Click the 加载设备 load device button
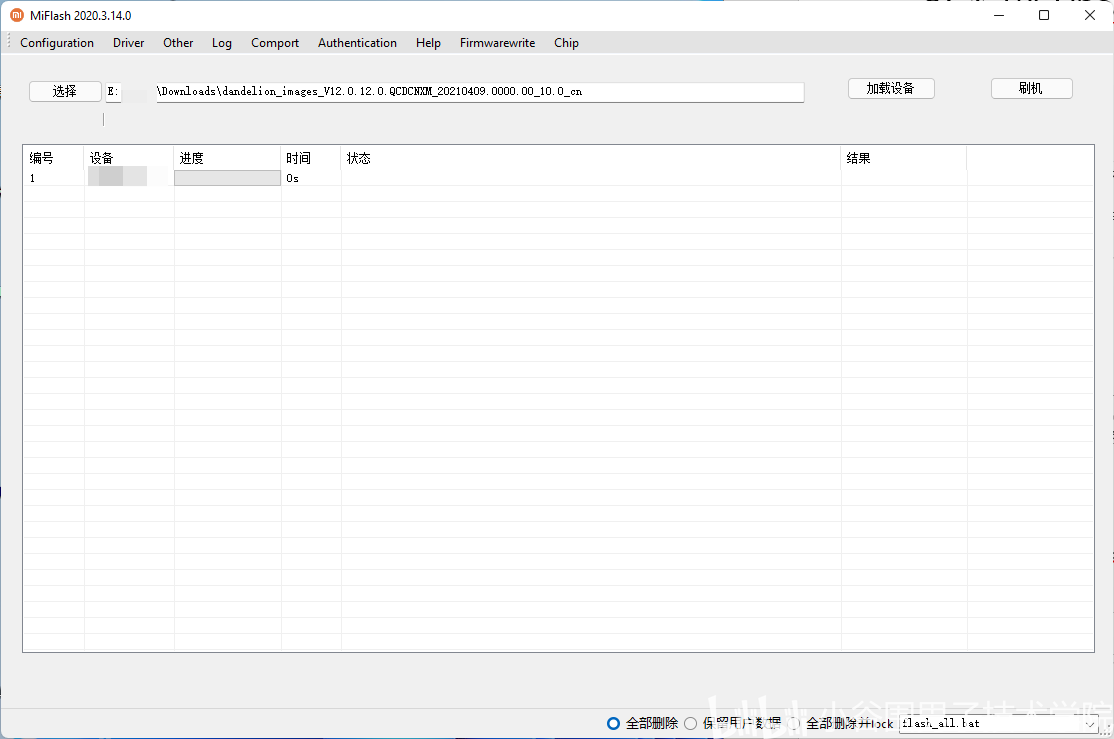1114x739 pixels. pos(891,88)
